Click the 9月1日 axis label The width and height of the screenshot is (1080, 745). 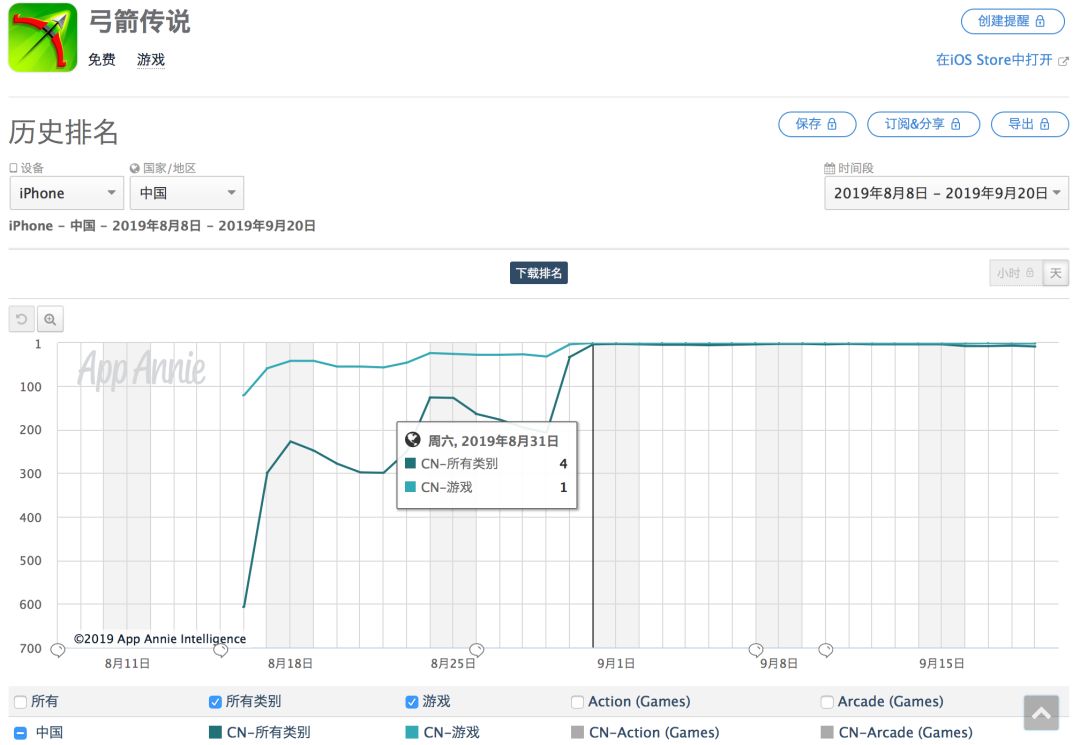point(616,664)
